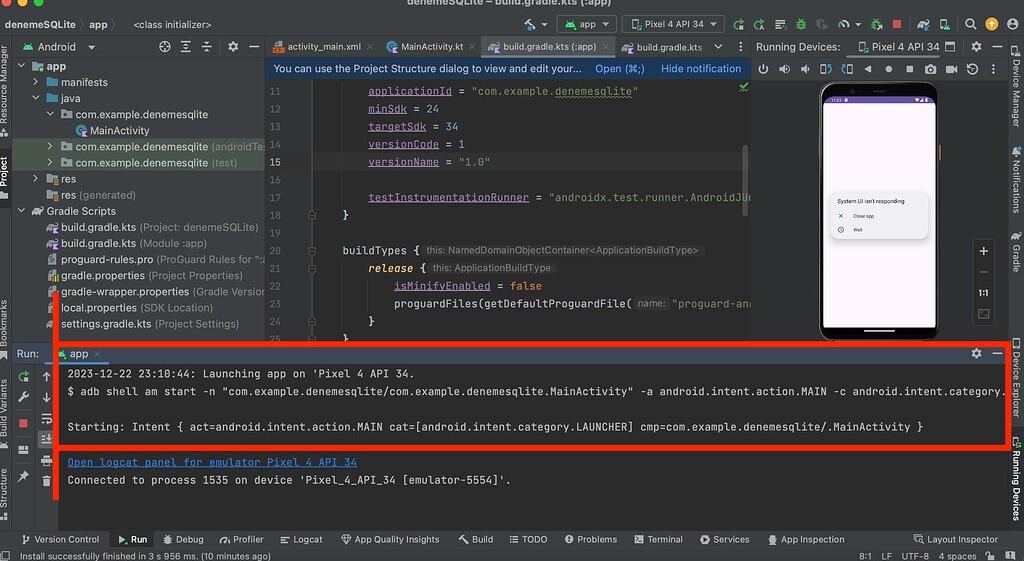Click the account avatar icon
The width and height of the screenshot is (1024, 561).
1012,24
